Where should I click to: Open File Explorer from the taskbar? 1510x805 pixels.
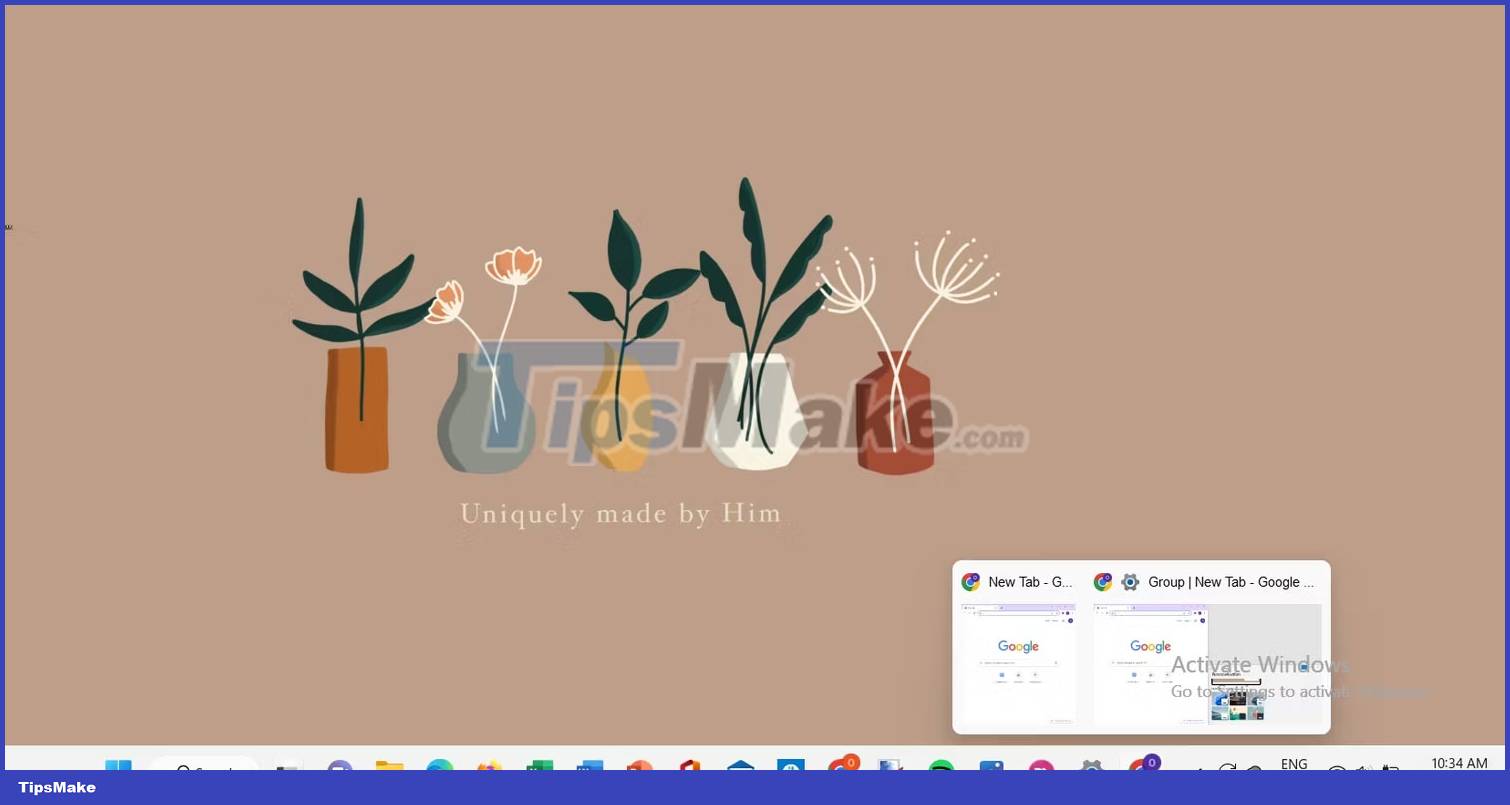390,770
